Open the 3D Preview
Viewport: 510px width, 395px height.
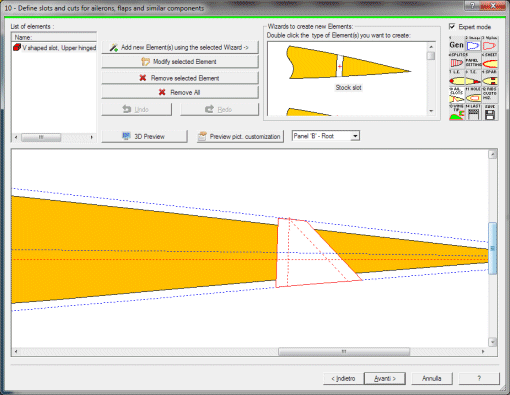click(144, 136)
